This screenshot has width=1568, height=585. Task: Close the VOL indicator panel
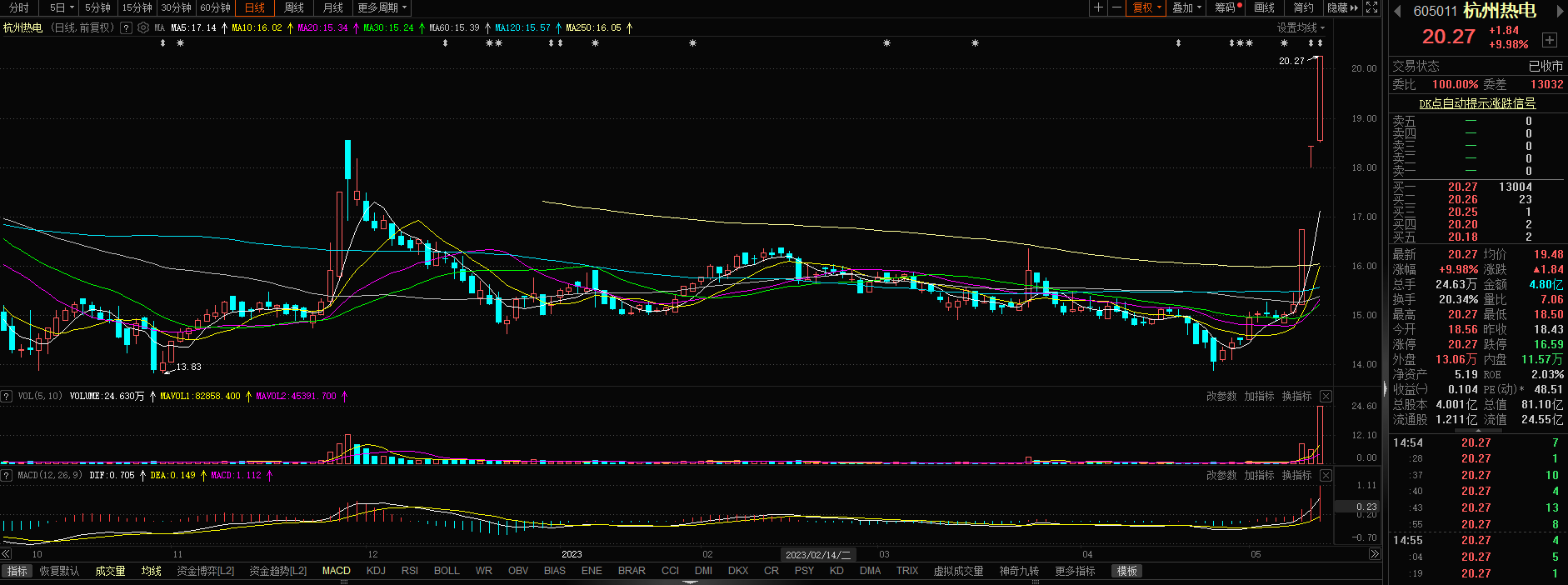1326,397
